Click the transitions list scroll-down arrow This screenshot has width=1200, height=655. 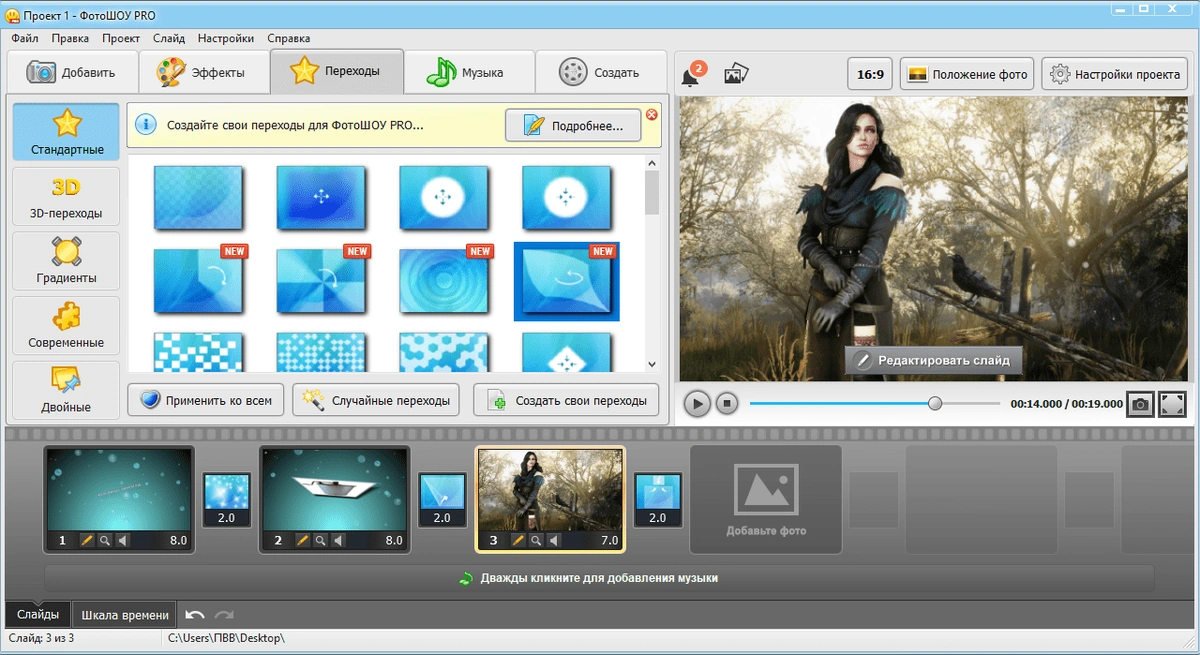[x=652, y=364]
